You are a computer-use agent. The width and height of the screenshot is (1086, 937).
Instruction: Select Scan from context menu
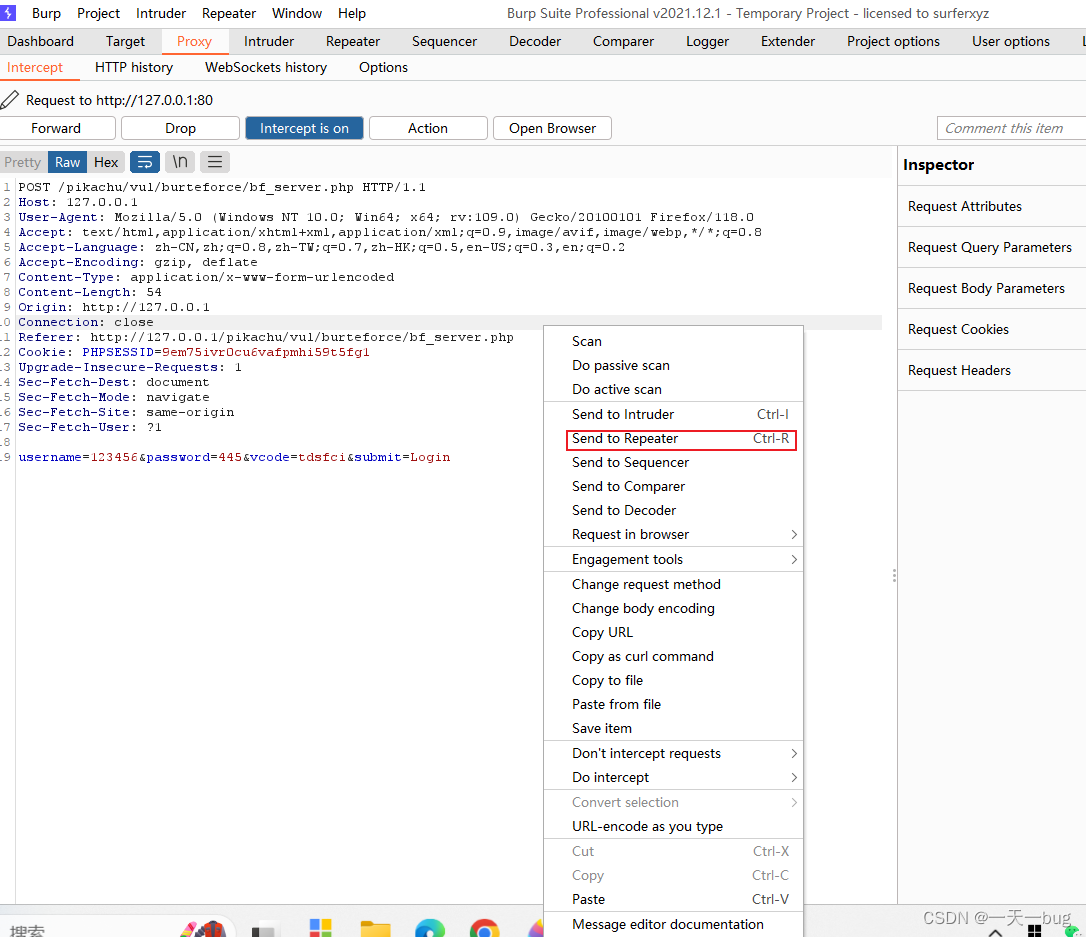click(x=673, y=341)
